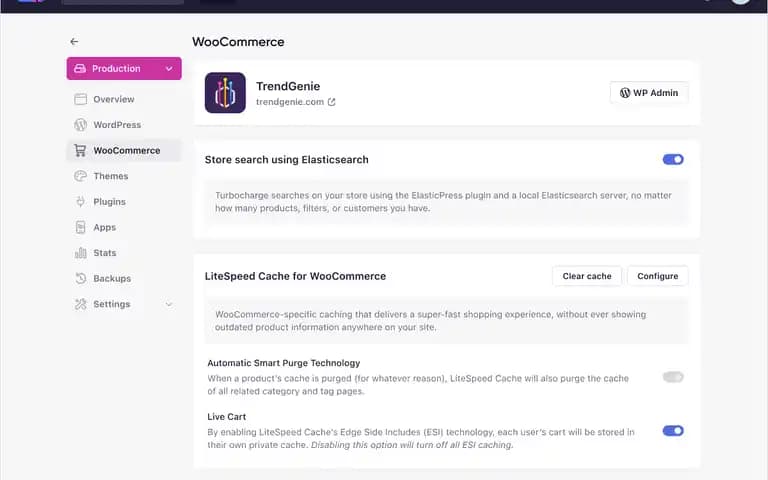Toggle Store search using Elasticsearch switch
The width and height of the screenshot is (768, 480).
pos(673,160)
